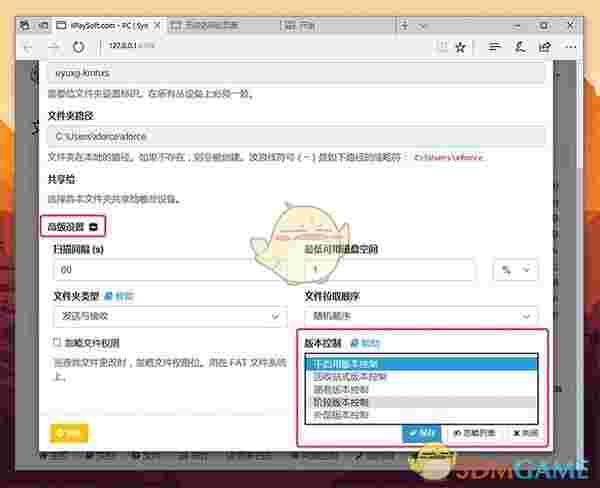Screen dimensions: 600x488
Task: Click the folder ID field ryuxg-kmhxs
Action: click(296, 73)
